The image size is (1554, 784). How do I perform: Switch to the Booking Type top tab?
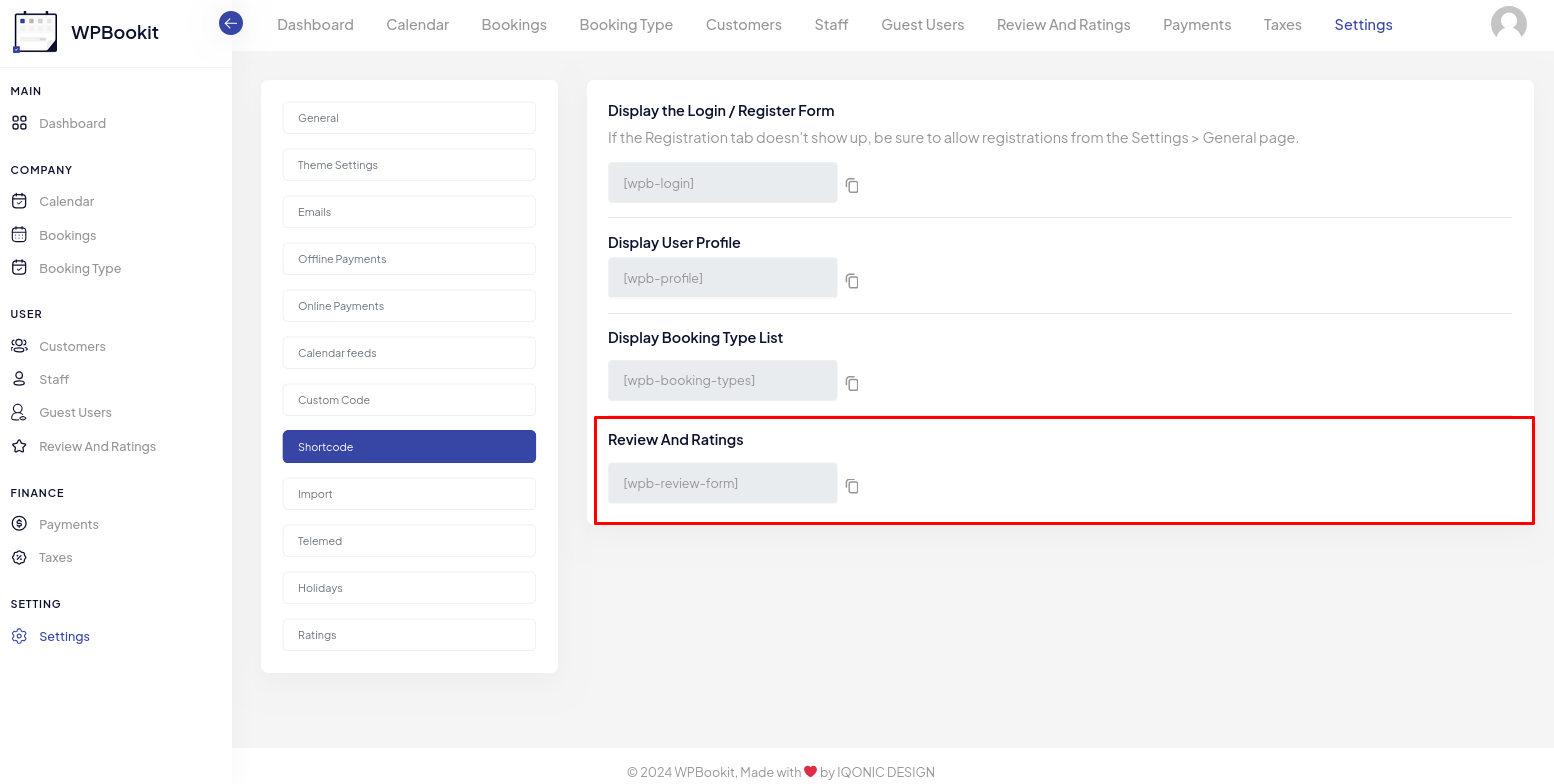click(626, 24)
